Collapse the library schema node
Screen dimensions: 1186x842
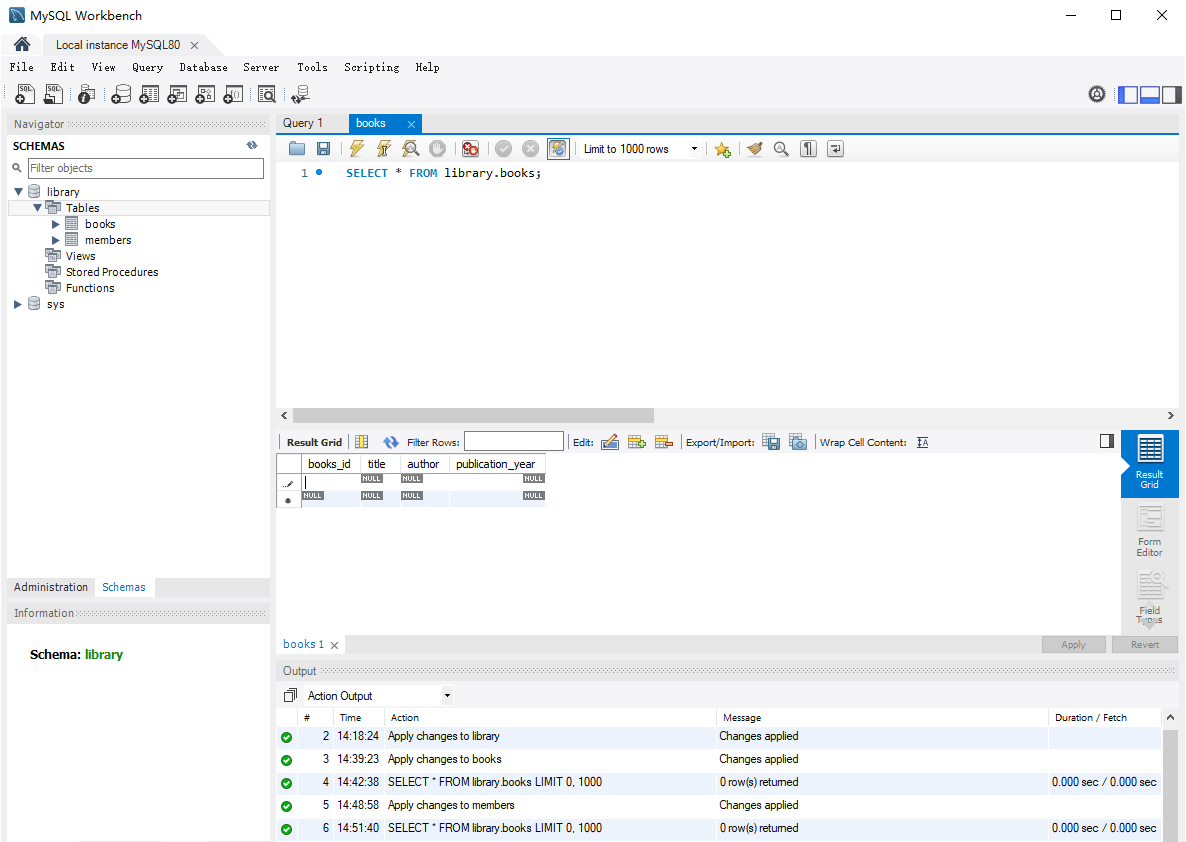(x=18, y=191)
